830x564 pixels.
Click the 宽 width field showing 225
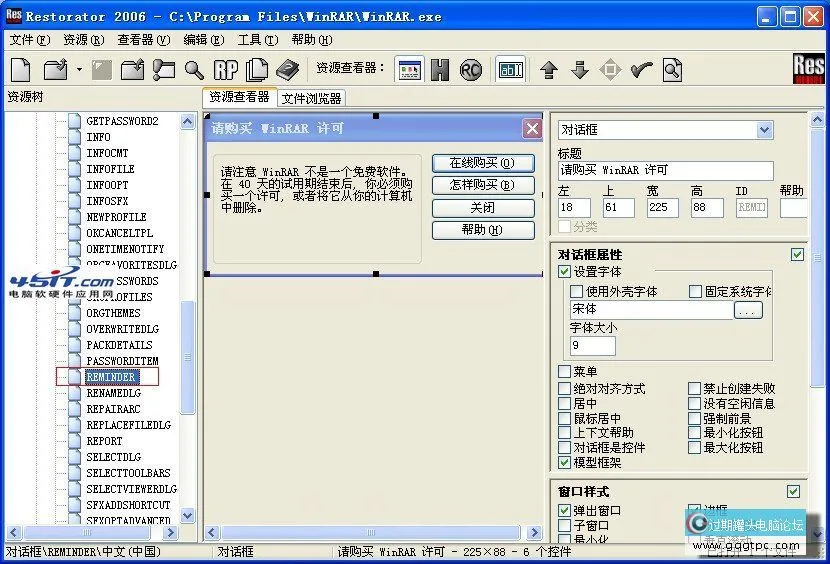(662, 207)
